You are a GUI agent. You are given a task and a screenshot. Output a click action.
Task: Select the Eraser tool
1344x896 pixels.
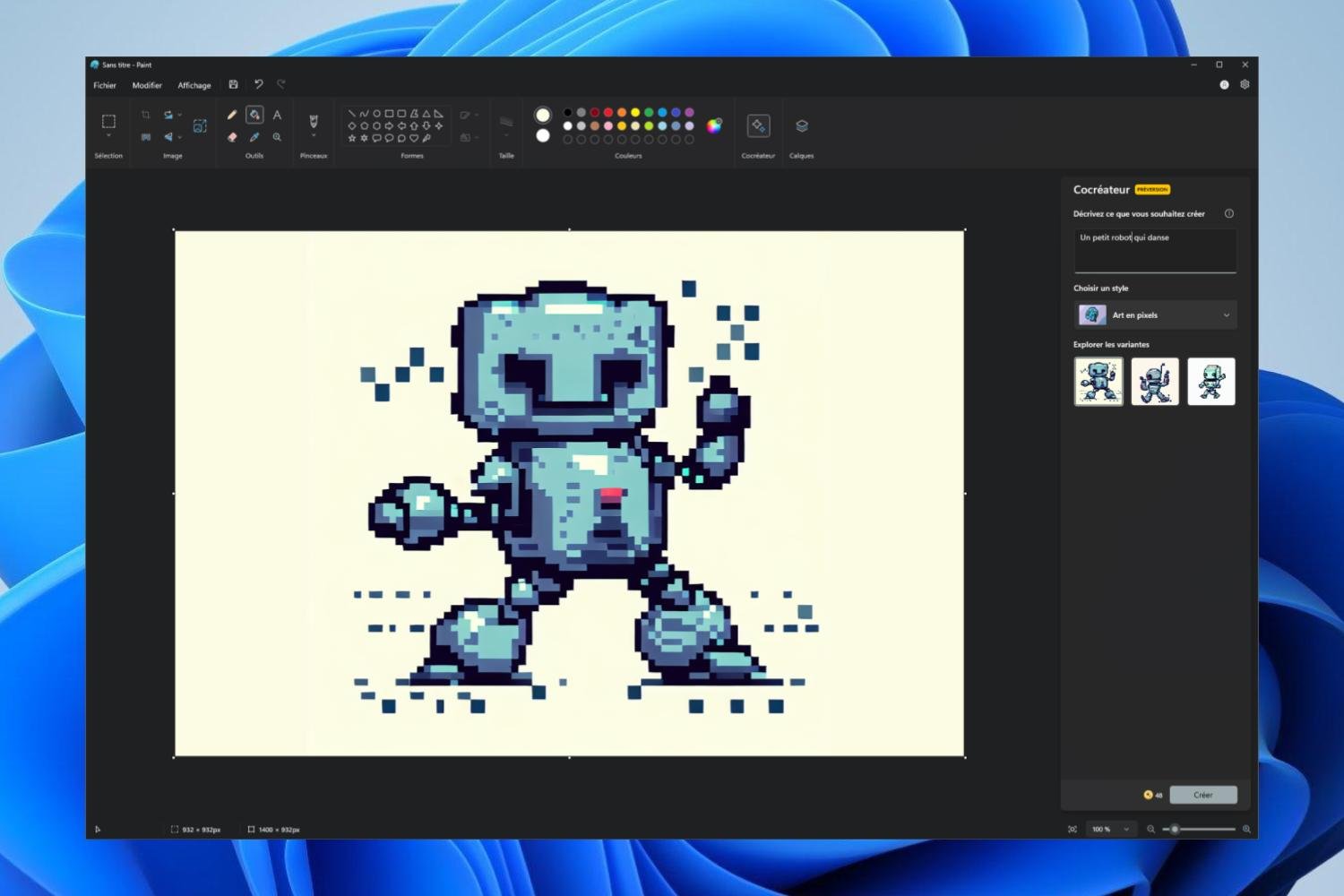(x=232, y=137)
